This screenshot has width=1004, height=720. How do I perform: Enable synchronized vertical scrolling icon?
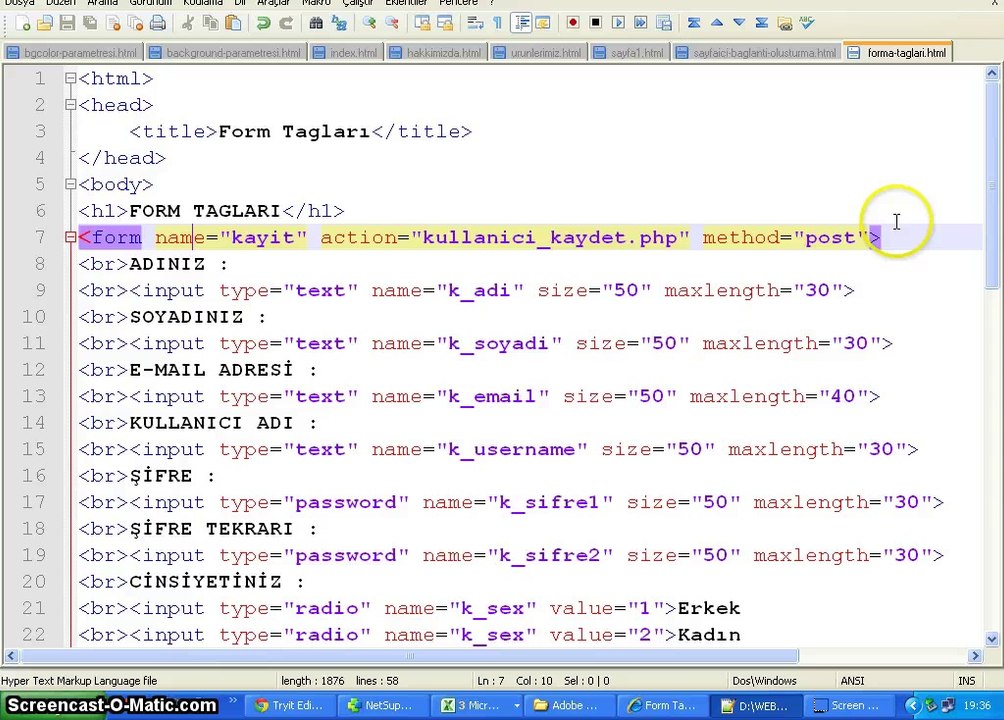tap(422, 24)
